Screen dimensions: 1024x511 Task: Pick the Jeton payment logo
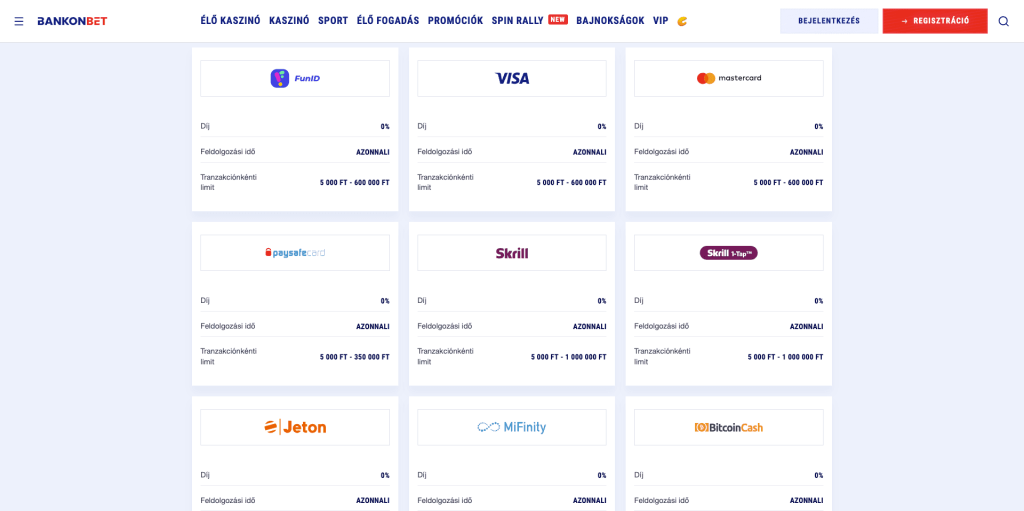pyautogui.click(x=295, y=427)
